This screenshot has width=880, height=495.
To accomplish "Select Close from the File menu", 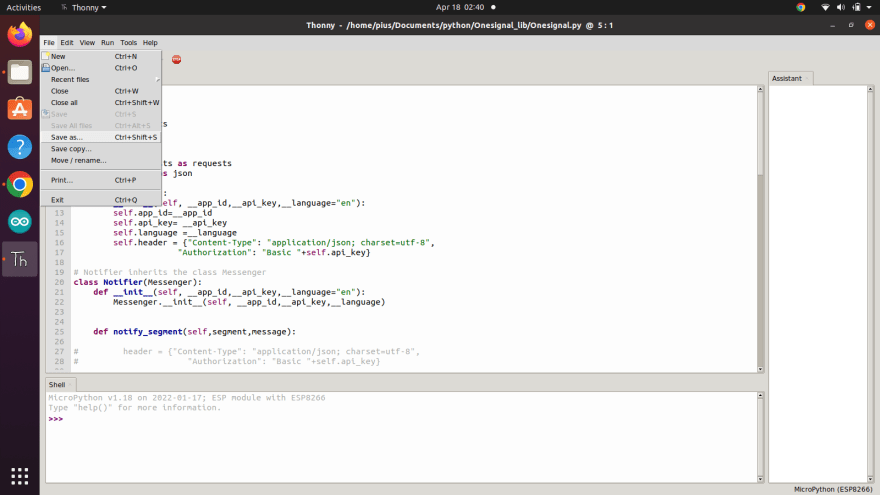I will click(101, 91).
